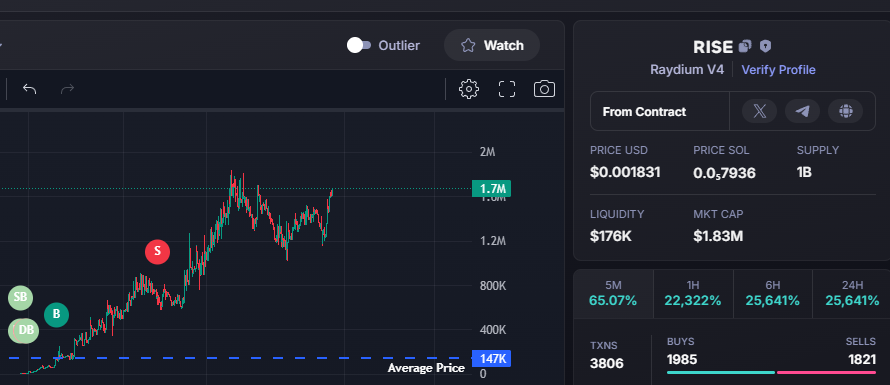Click the pink sells progress bar
The image size is (890, 385).
click(826, 373)
